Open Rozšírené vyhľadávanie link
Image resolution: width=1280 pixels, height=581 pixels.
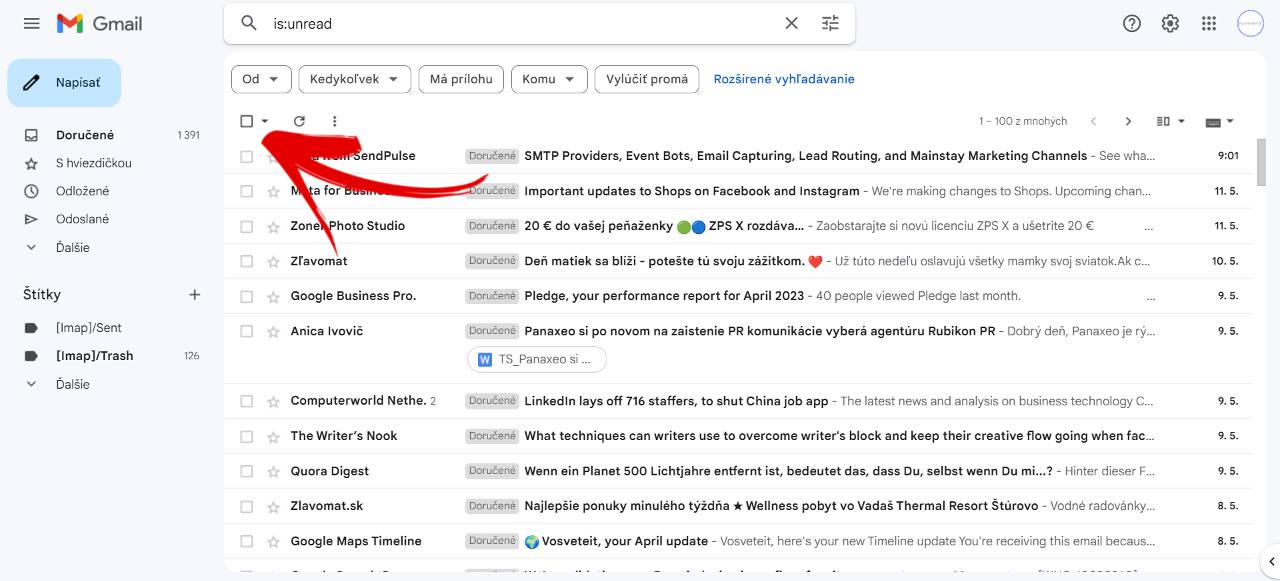point(784,79)
